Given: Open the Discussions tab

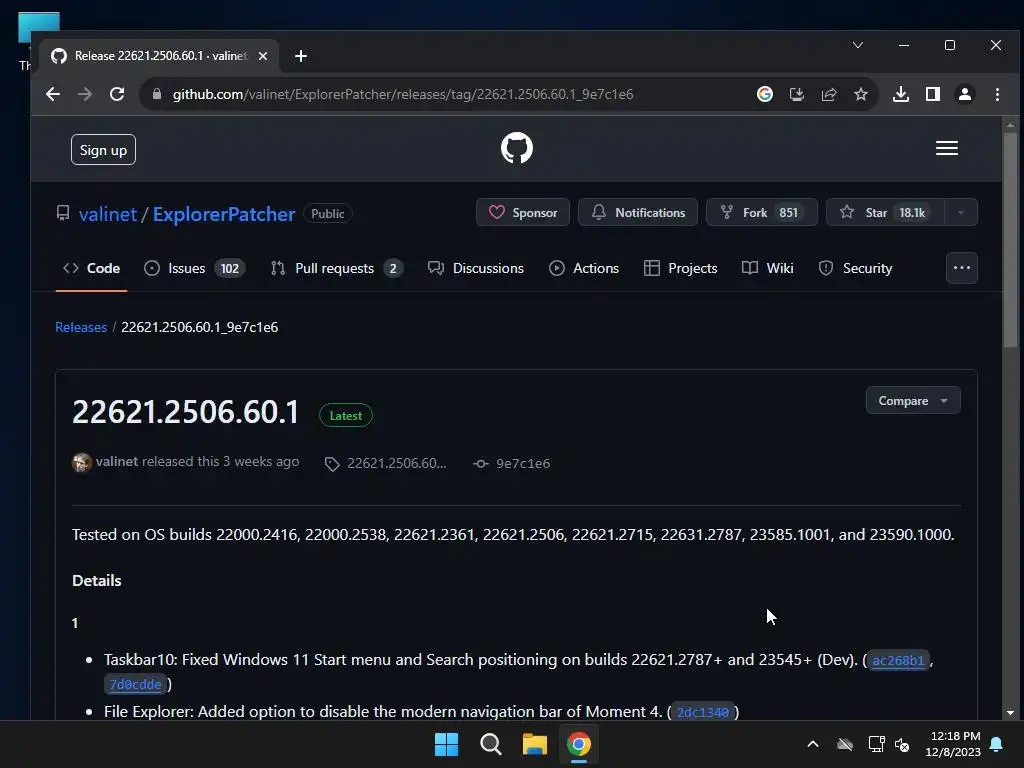Looking at the screenshot, I should click(475, 268).
